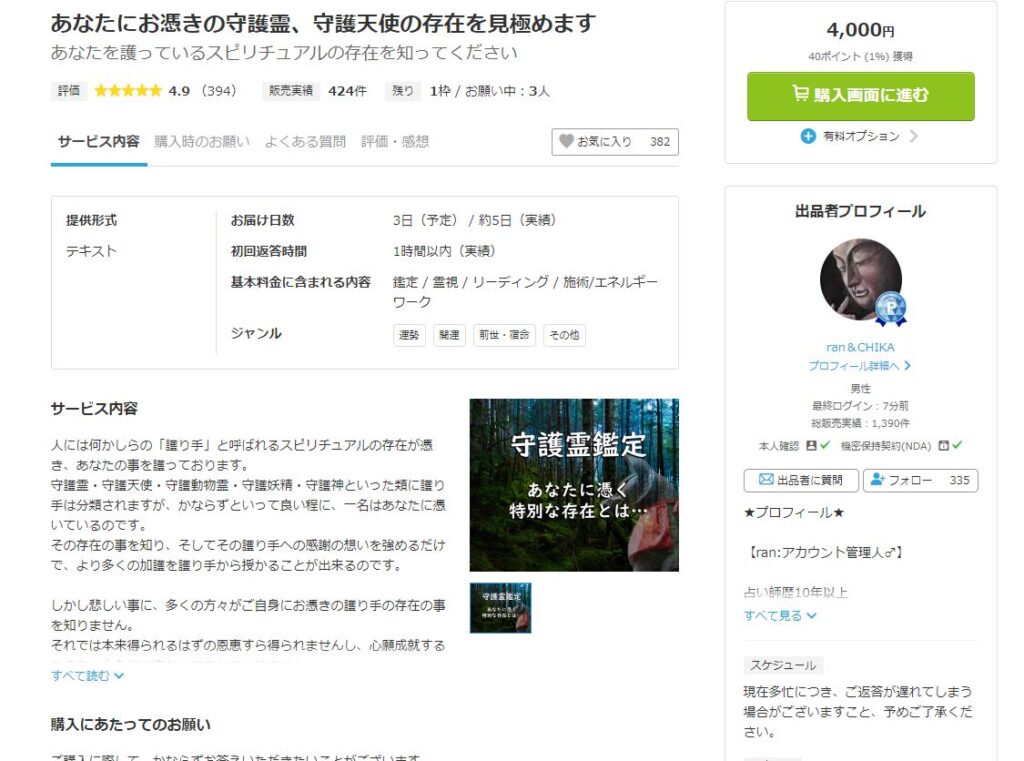Click the NDA green checkmark
Viewport: 1024px width, 761px height.
point(957,445)
